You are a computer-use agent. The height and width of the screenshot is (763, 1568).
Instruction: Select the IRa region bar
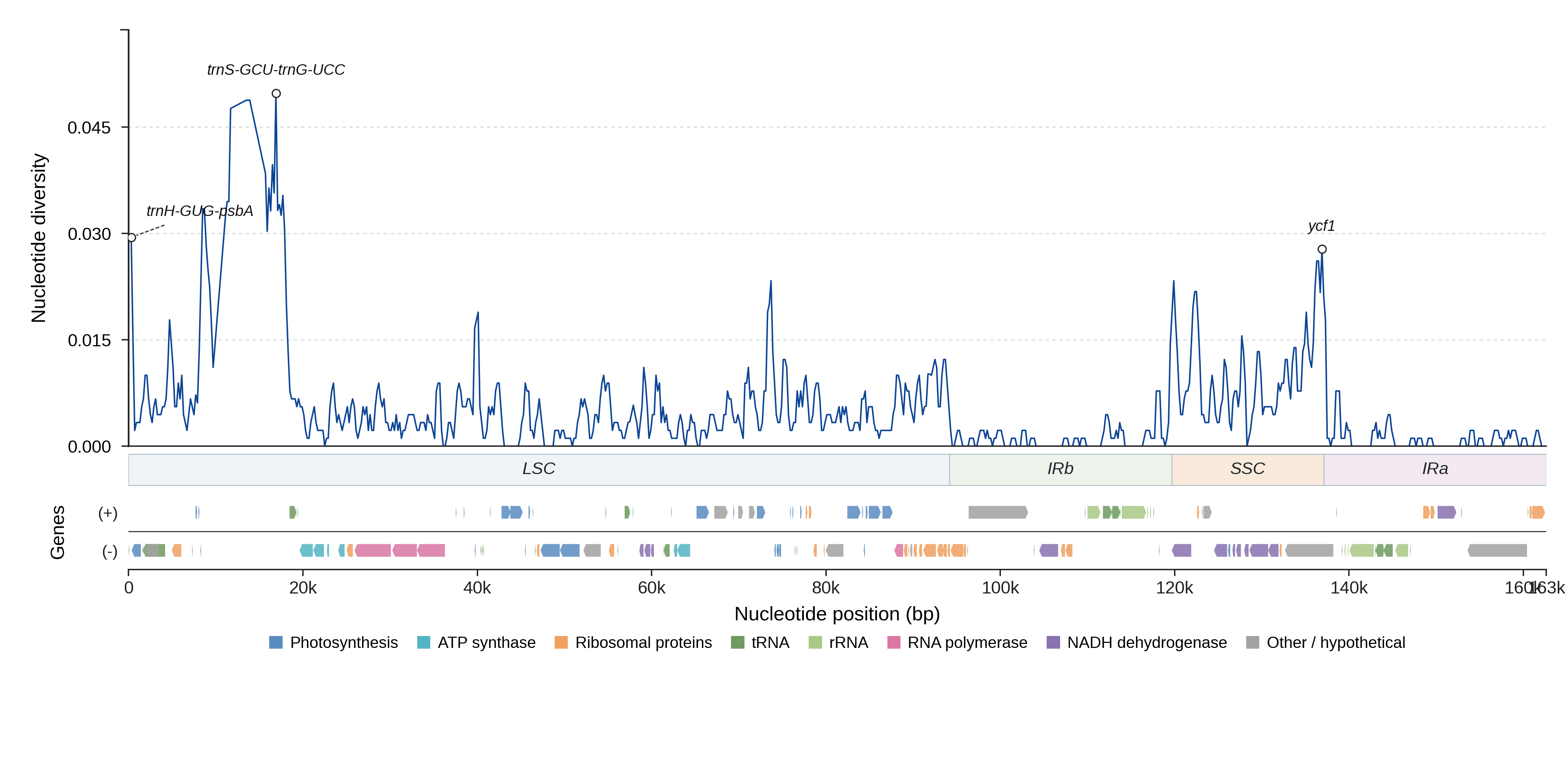point(1435,469)
